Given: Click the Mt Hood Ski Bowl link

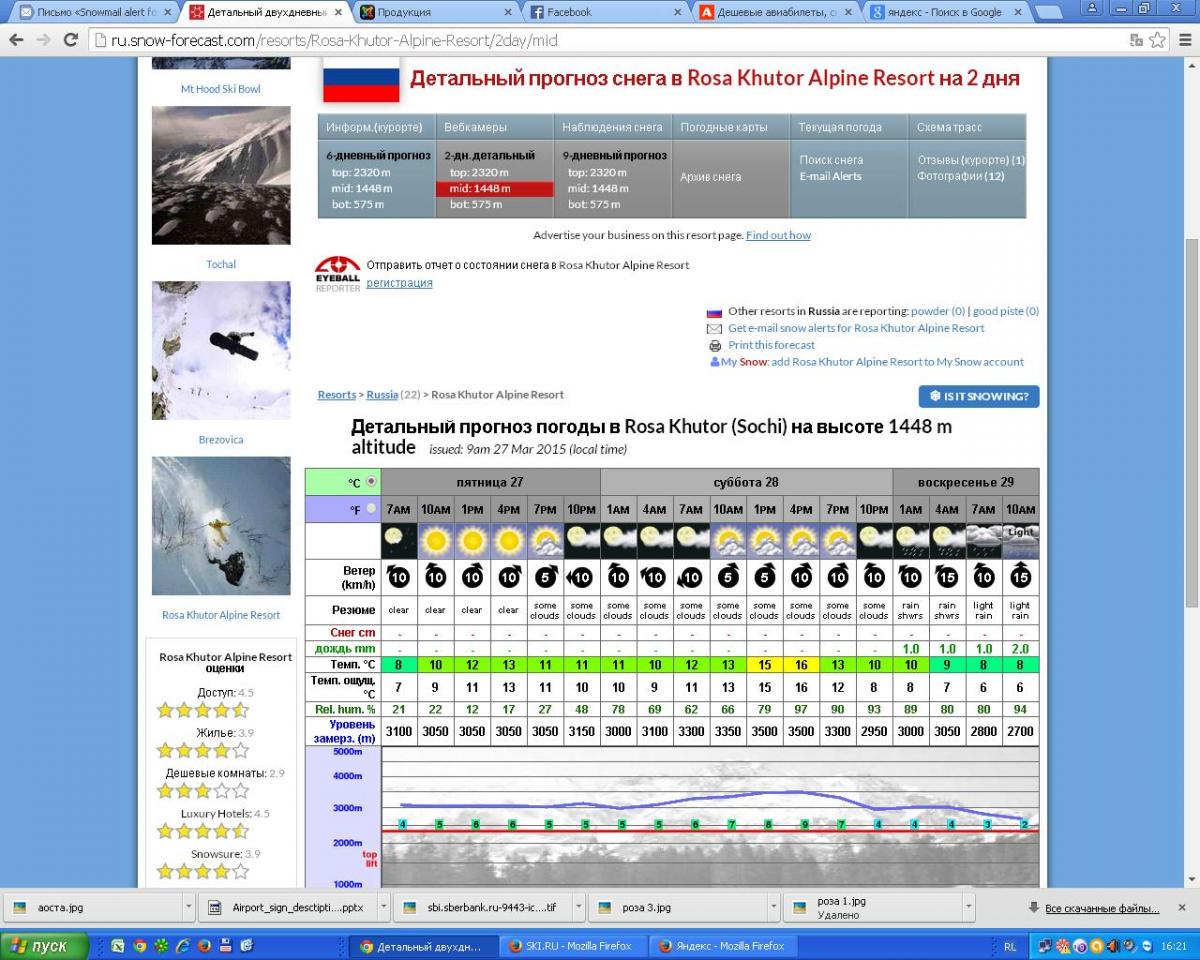Looking at the screenshot, I should click(221, 89).
